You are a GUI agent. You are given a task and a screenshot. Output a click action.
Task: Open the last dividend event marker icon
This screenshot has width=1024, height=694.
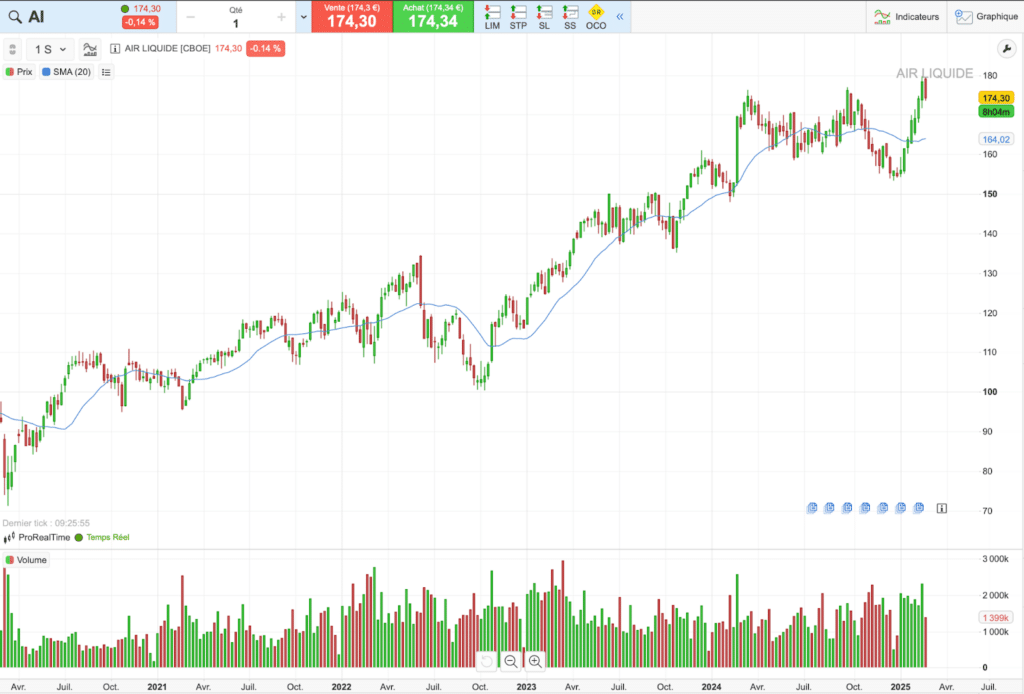pos(919,508)
